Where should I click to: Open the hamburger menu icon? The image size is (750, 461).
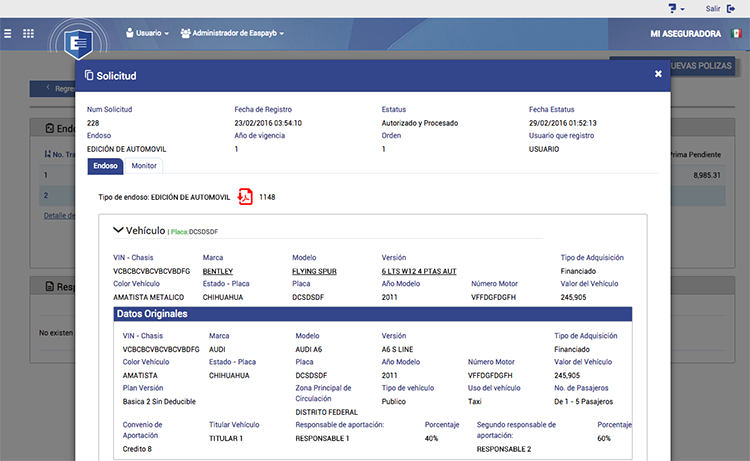[8, 33]
